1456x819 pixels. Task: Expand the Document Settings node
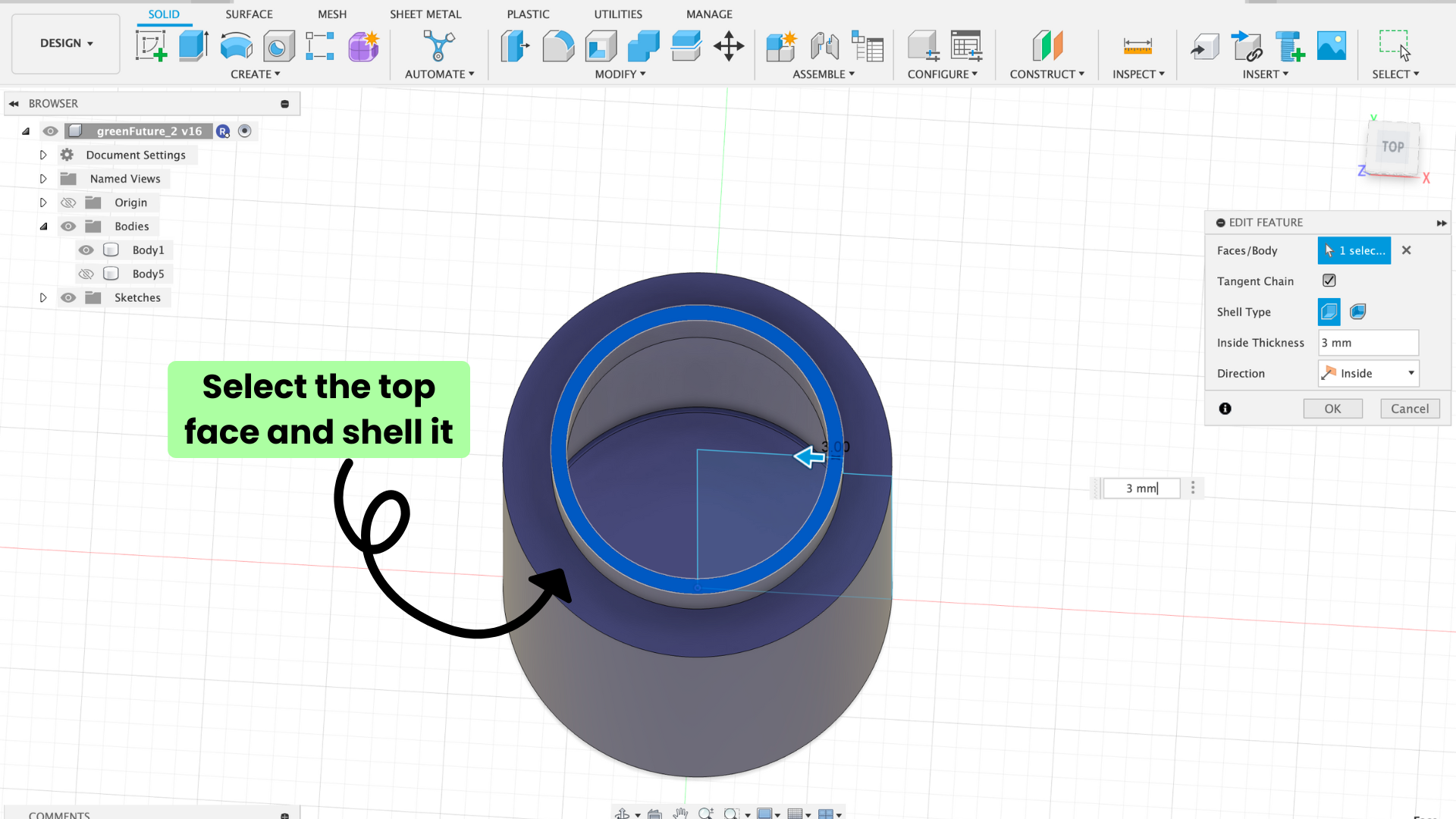[x=43, y=155]
